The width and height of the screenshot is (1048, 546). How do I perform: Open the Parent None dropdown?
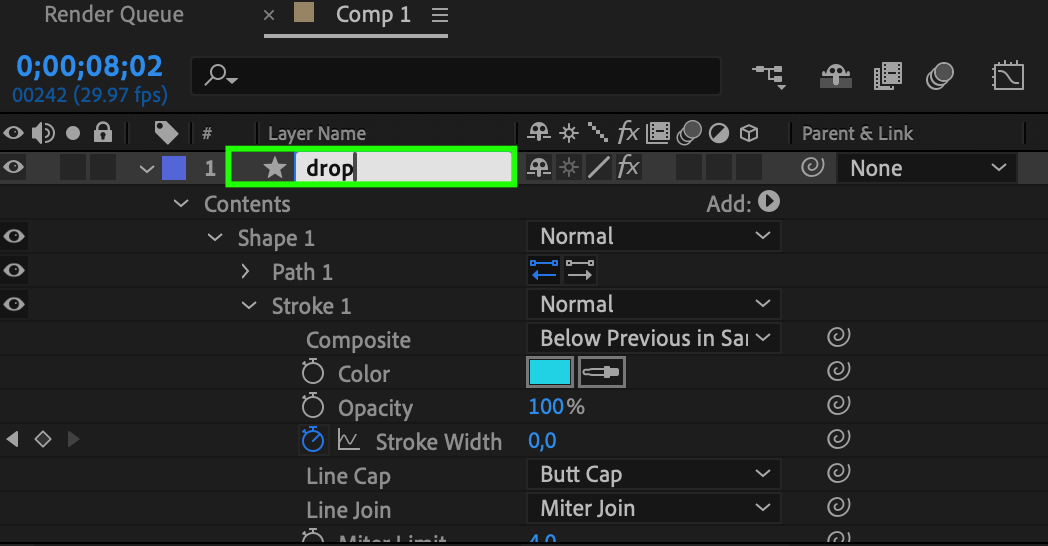(x=926, y=168)
